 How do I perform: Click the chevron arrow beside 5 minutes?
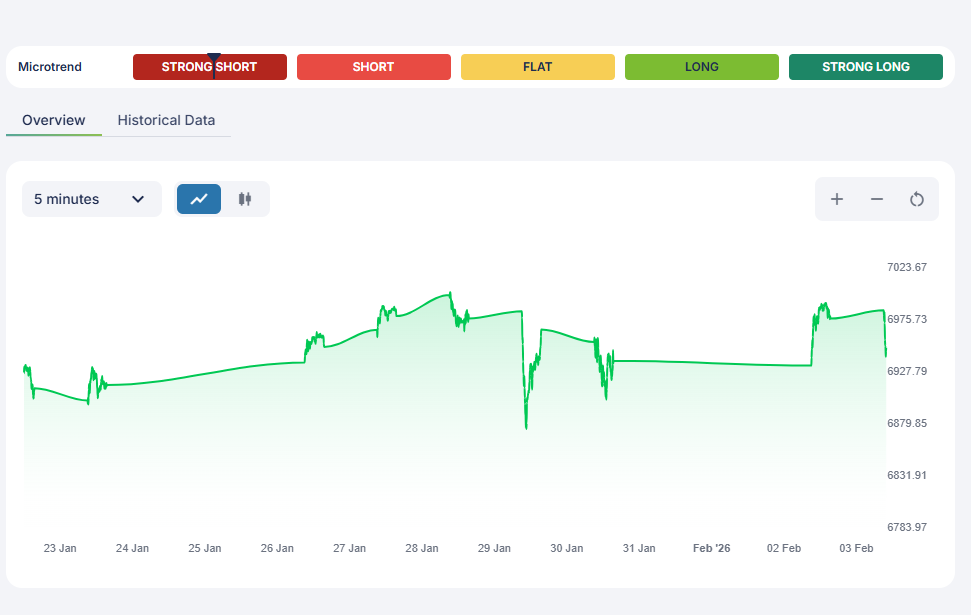click(x=138, y=199)
